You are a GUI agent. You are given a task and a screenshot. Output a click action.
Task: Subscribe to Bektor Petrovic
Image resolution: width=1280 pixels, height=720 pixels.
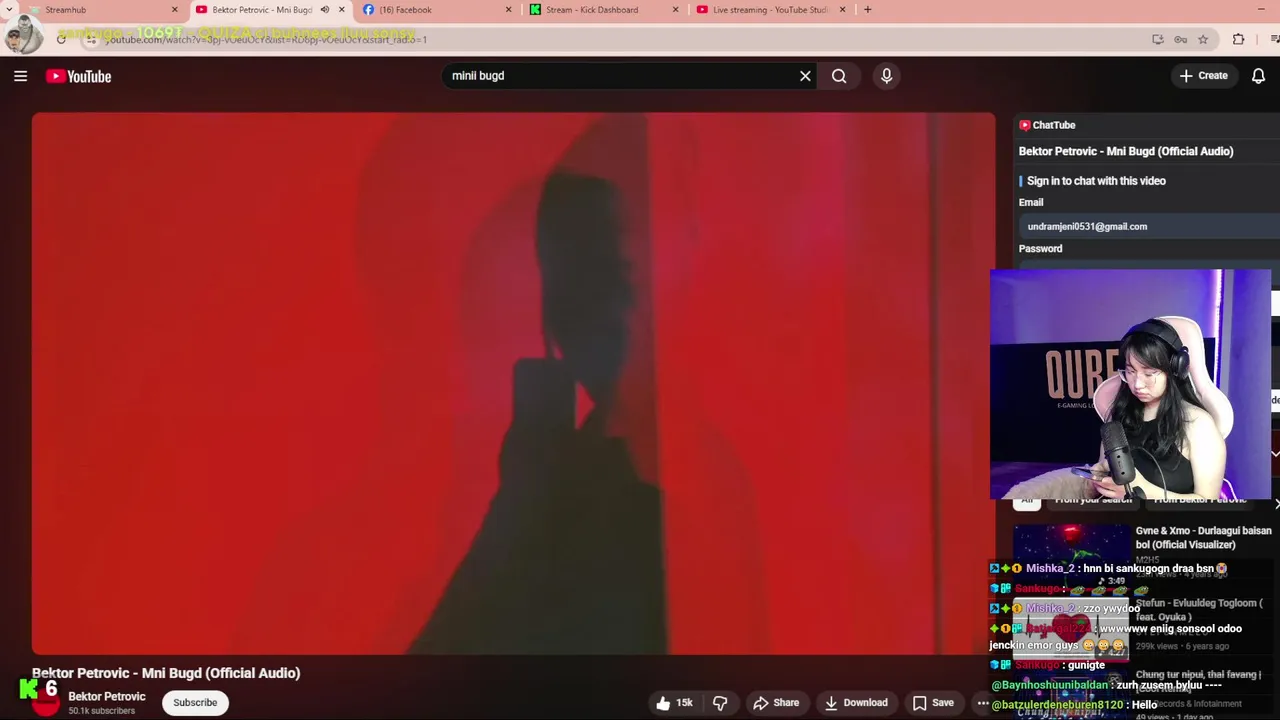195,703
